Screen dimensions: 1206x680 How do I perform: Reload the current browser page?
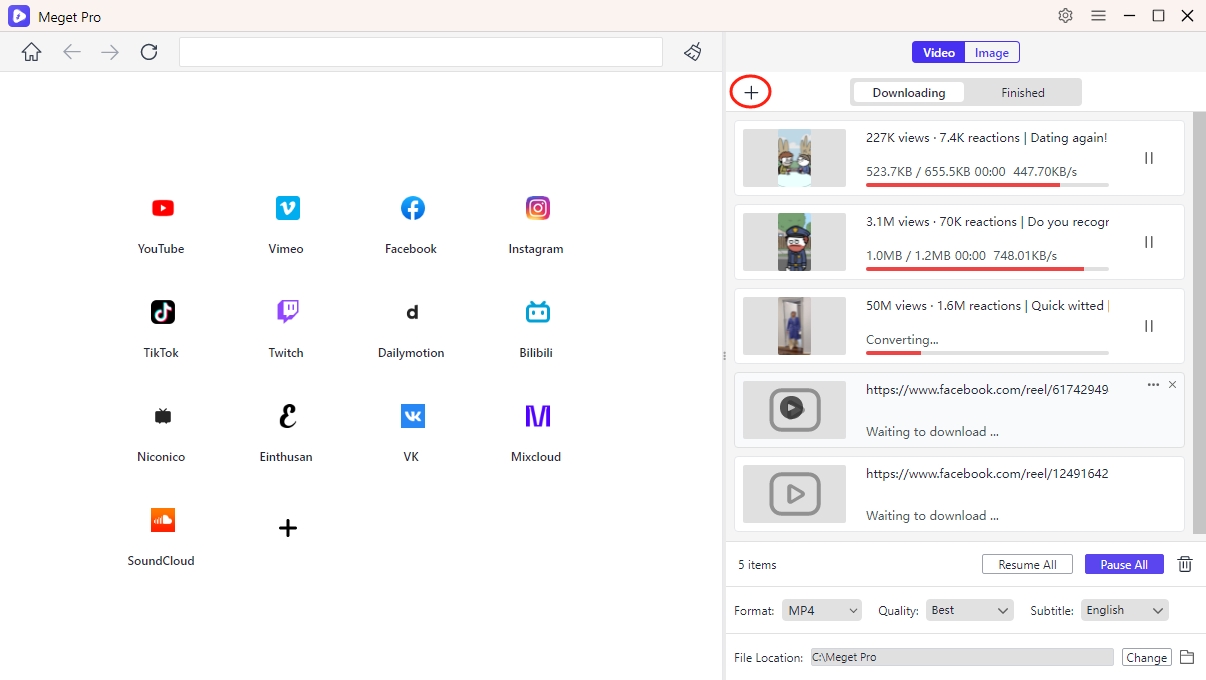(x=149, y=52)
